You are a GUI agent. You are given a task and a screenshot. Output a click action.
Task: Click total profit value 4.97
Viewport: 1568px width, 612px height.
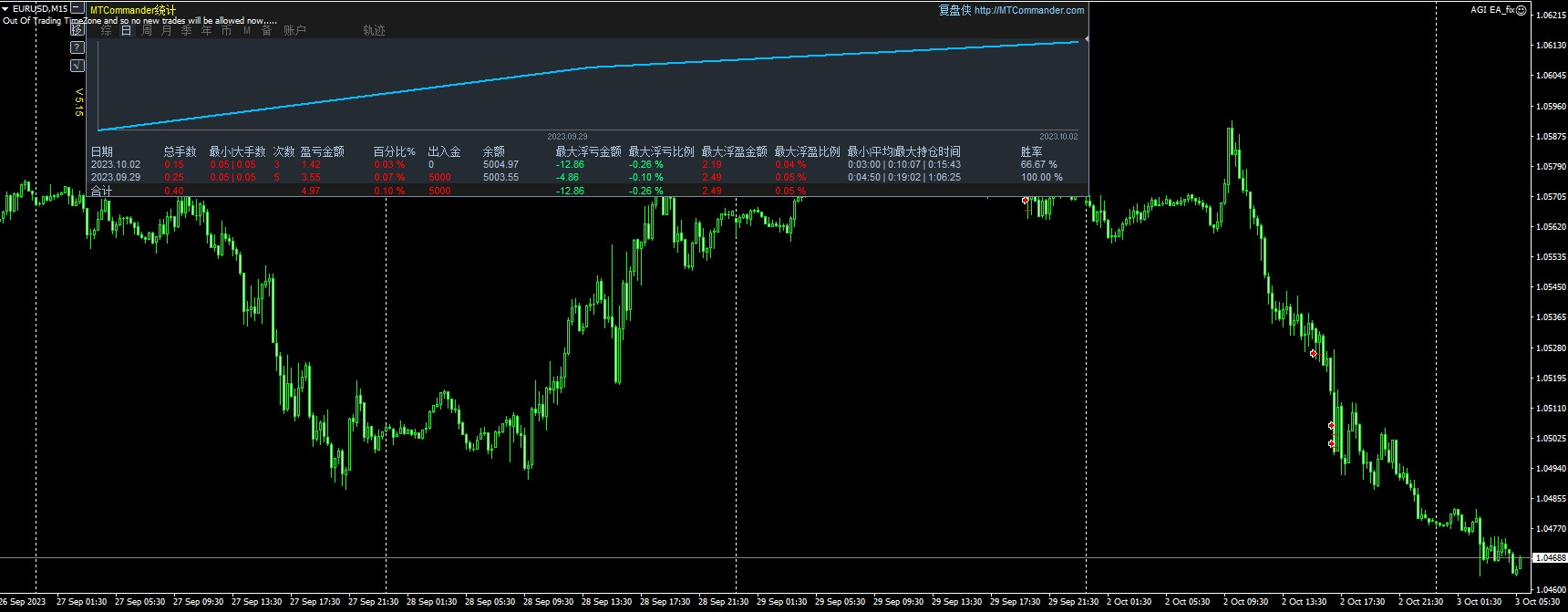[x=310, y=191]
